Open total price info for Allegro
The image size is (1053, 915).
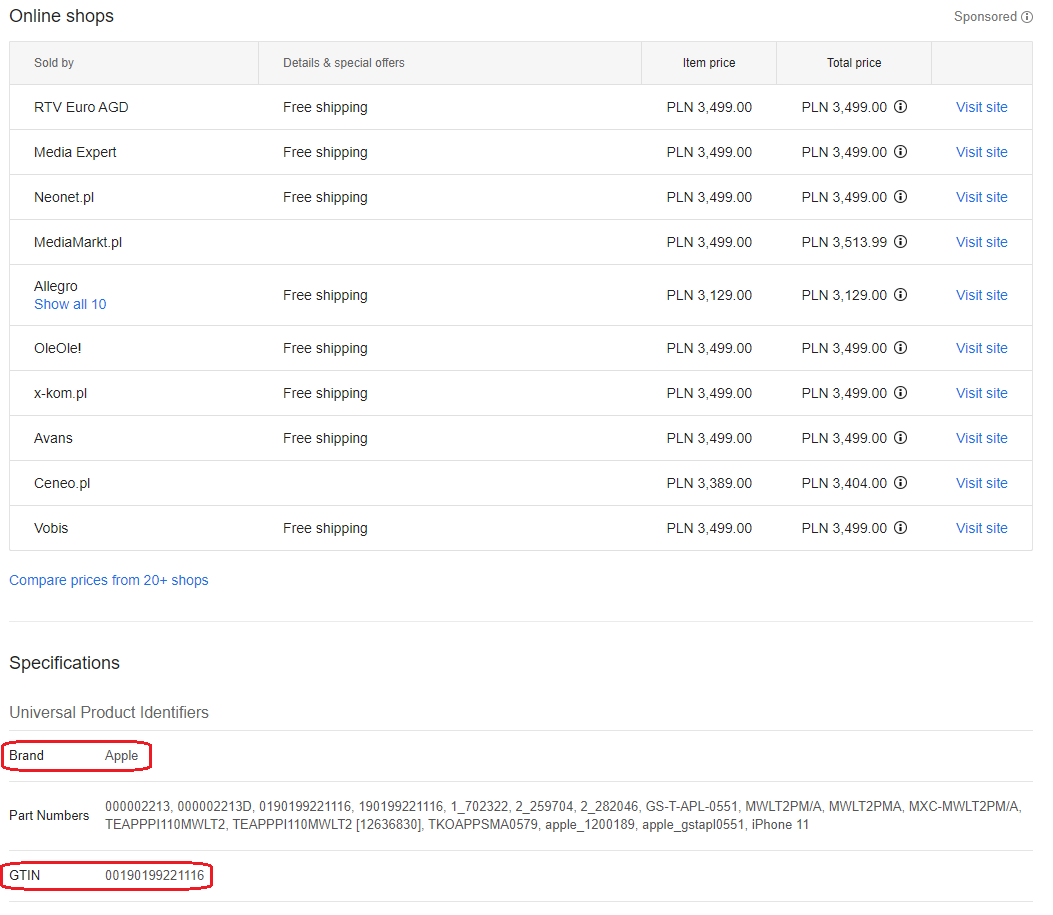[901, 295]
